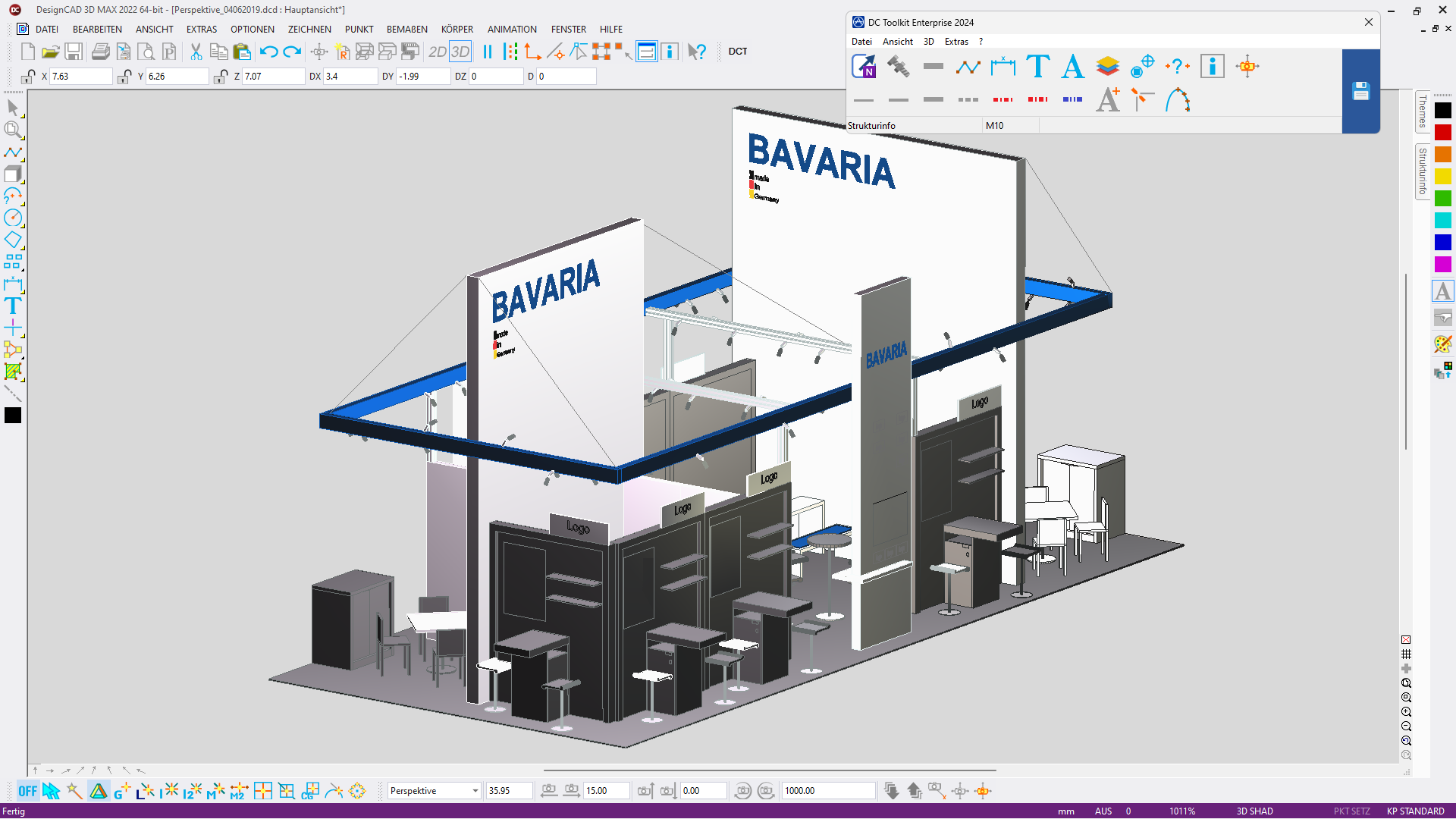Open a file with the folder icon
This screenshot has height=819, width=1456.
coord(50,52)
